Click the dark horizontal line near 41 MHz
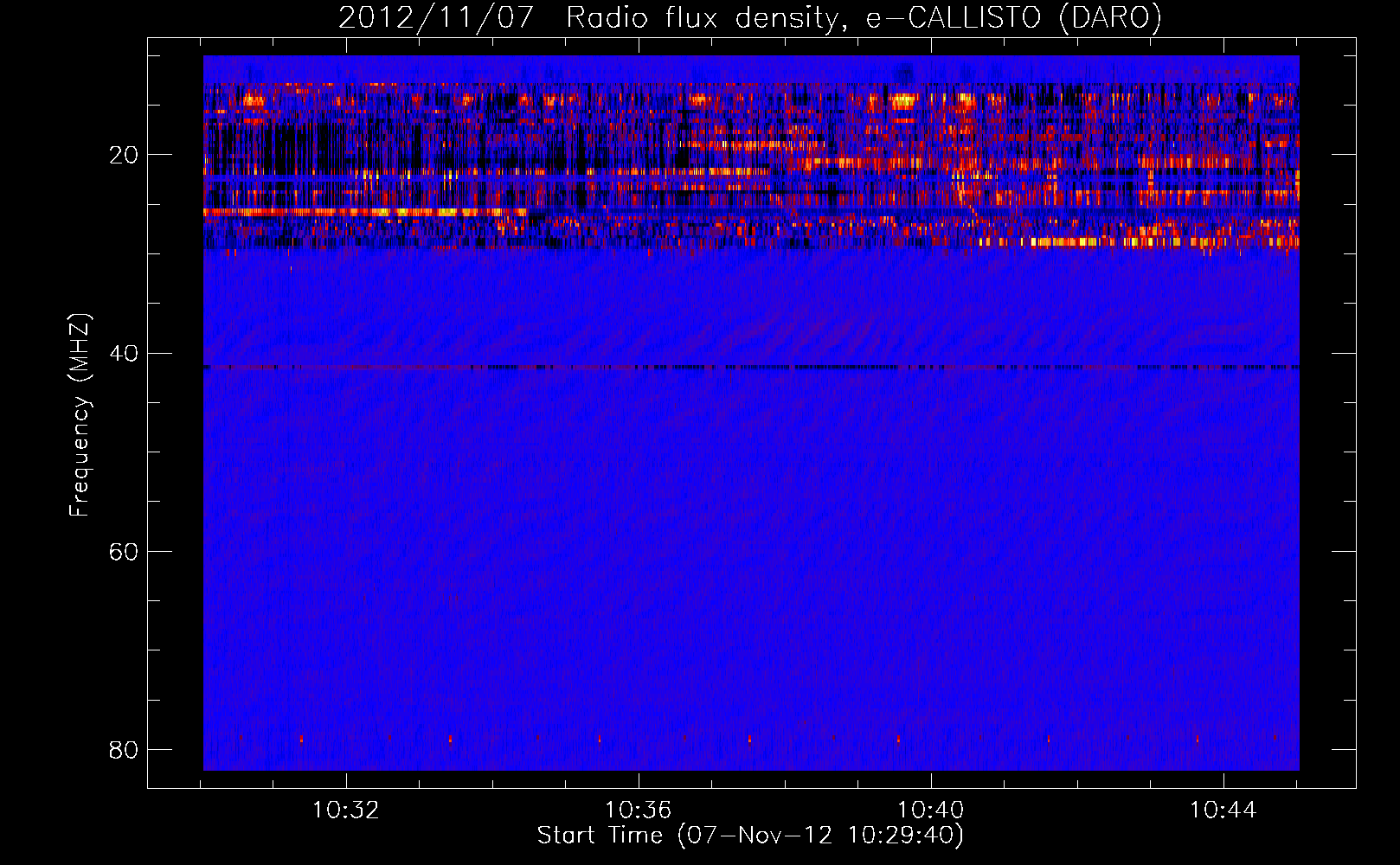The width and height of the screenshot is (1400, 865). tap(751, 367)
